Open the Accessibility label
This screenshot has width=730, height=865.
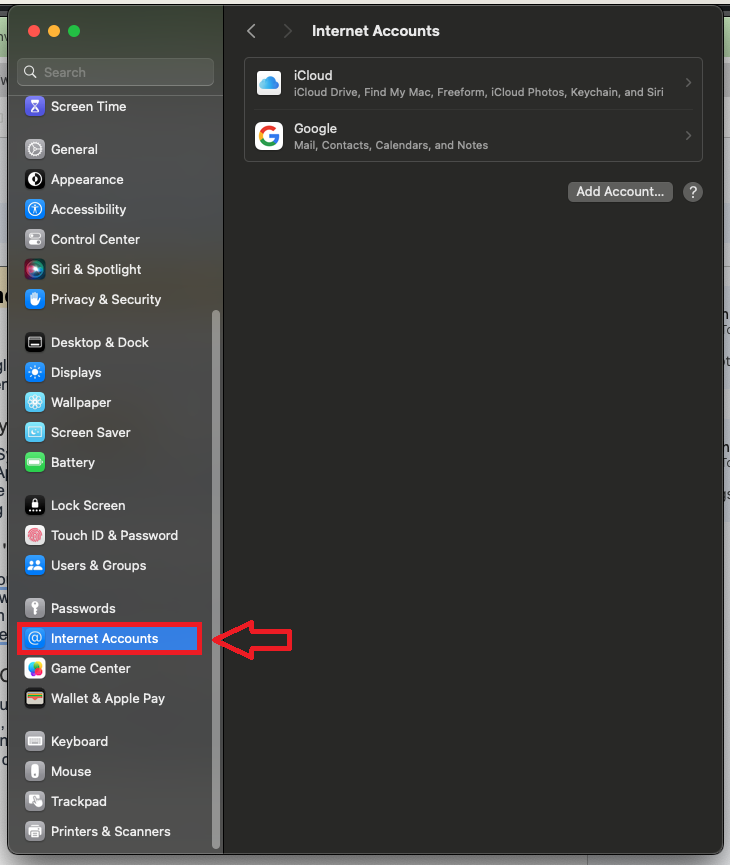[x=88, y=210]
